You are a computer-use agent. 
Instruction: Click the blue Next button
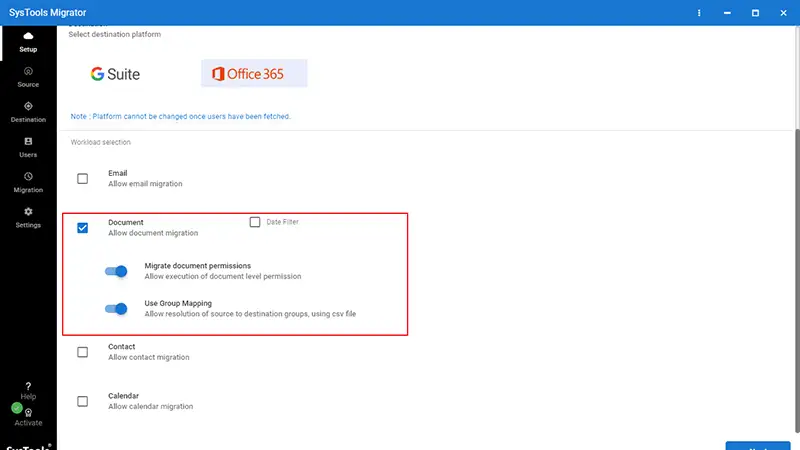(x=758, y=446)
